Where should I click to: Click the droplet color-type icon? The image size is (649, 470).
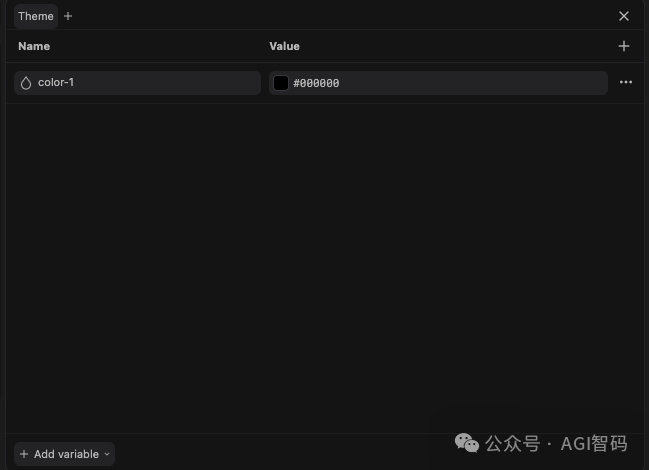click(26, 83)
